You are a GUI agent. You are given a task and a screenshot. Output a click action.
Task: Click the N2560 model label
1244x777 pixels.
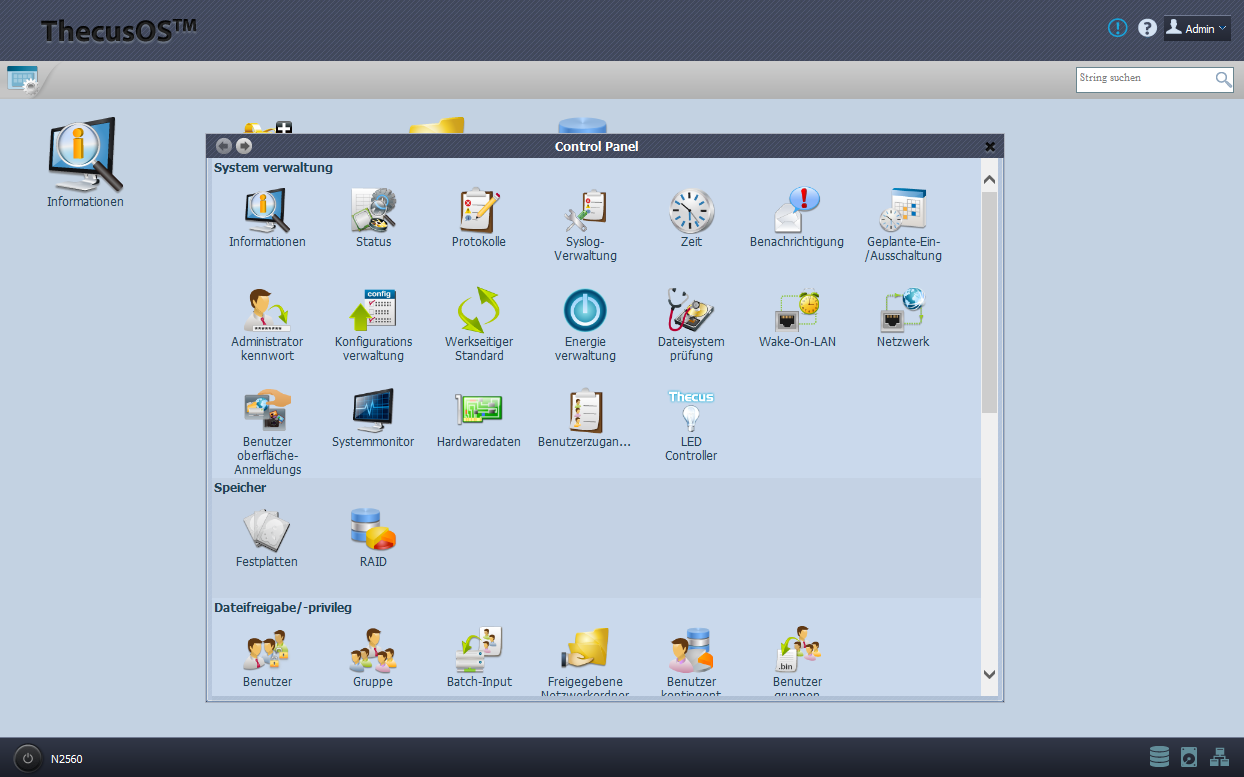[x=67, y=759]
